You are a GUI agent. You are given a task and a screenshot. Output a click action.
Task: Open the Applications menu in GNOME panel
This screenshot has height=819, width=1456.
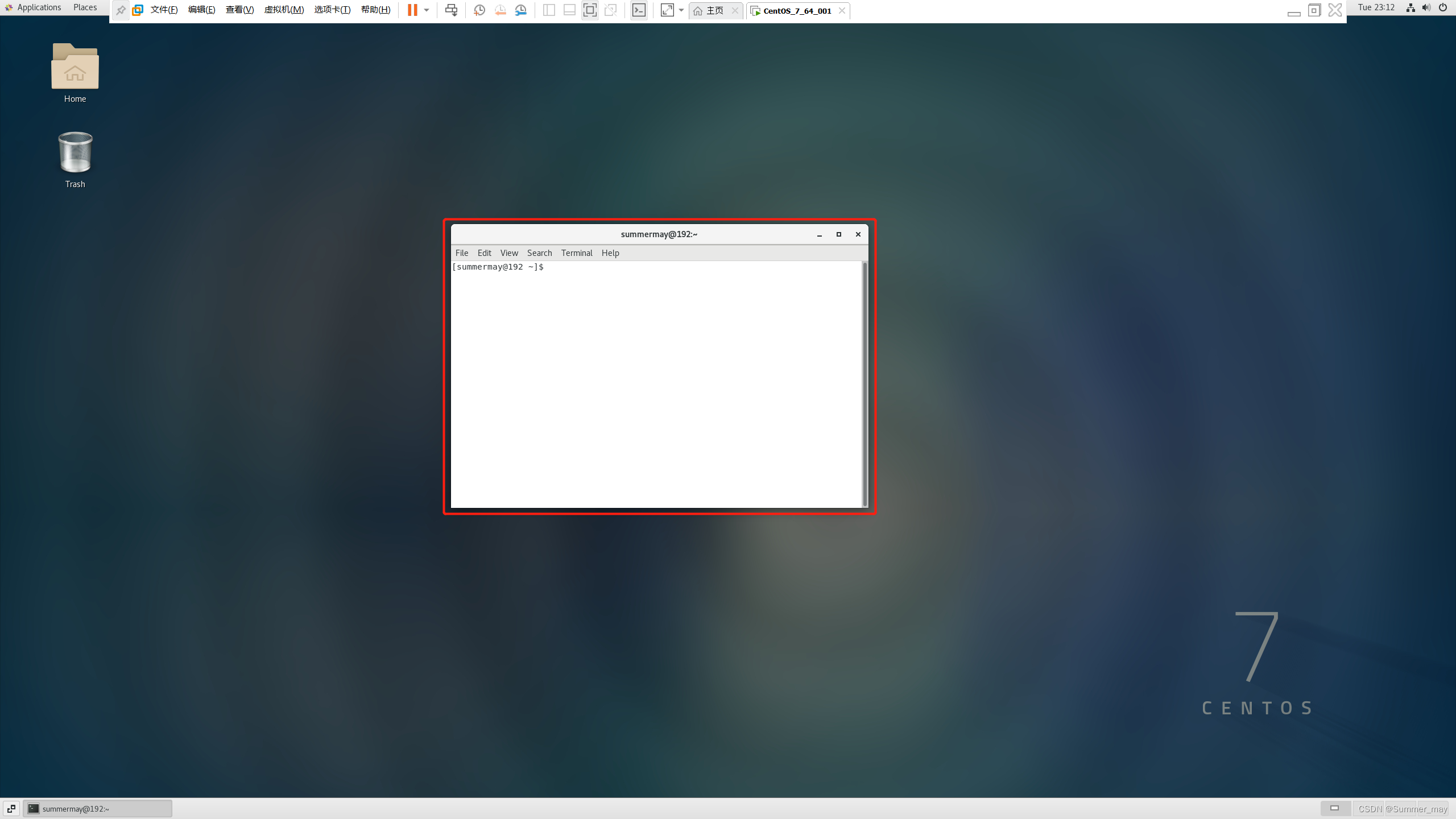(38, 7)
